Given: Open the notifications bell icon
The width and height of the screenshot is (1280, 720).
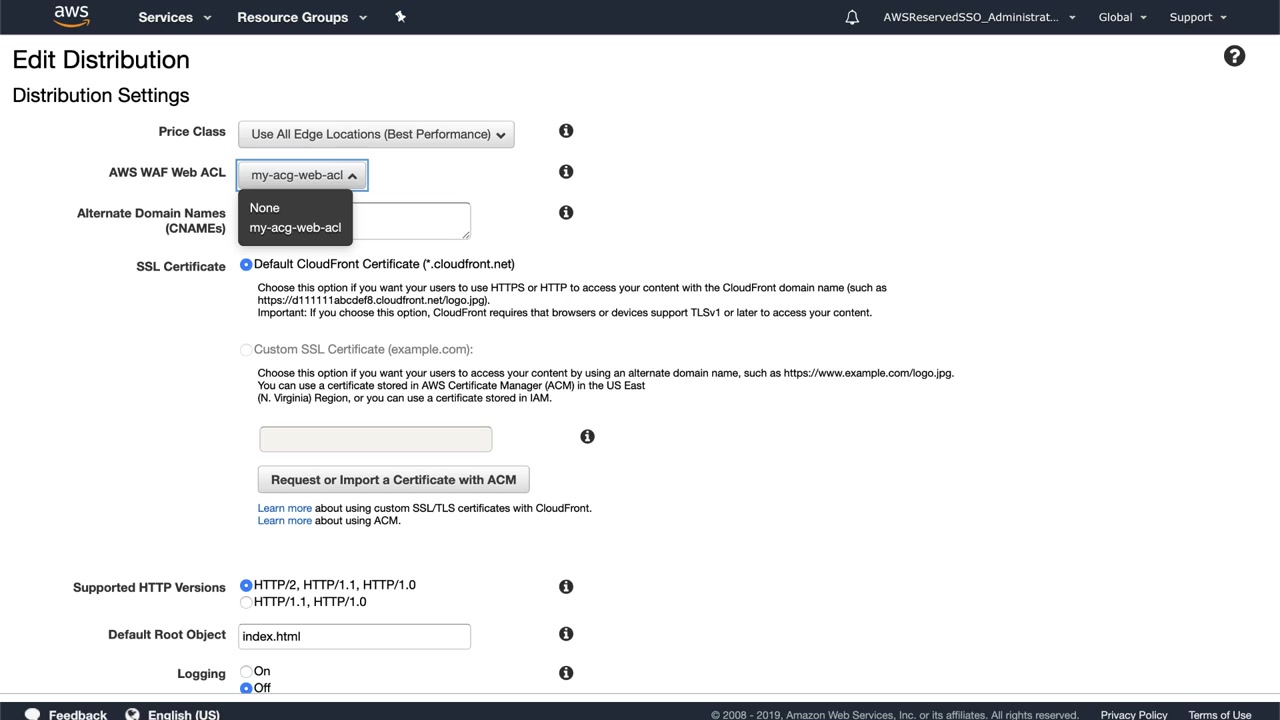Looking at the screenshot, I should [x=852, y=17].
